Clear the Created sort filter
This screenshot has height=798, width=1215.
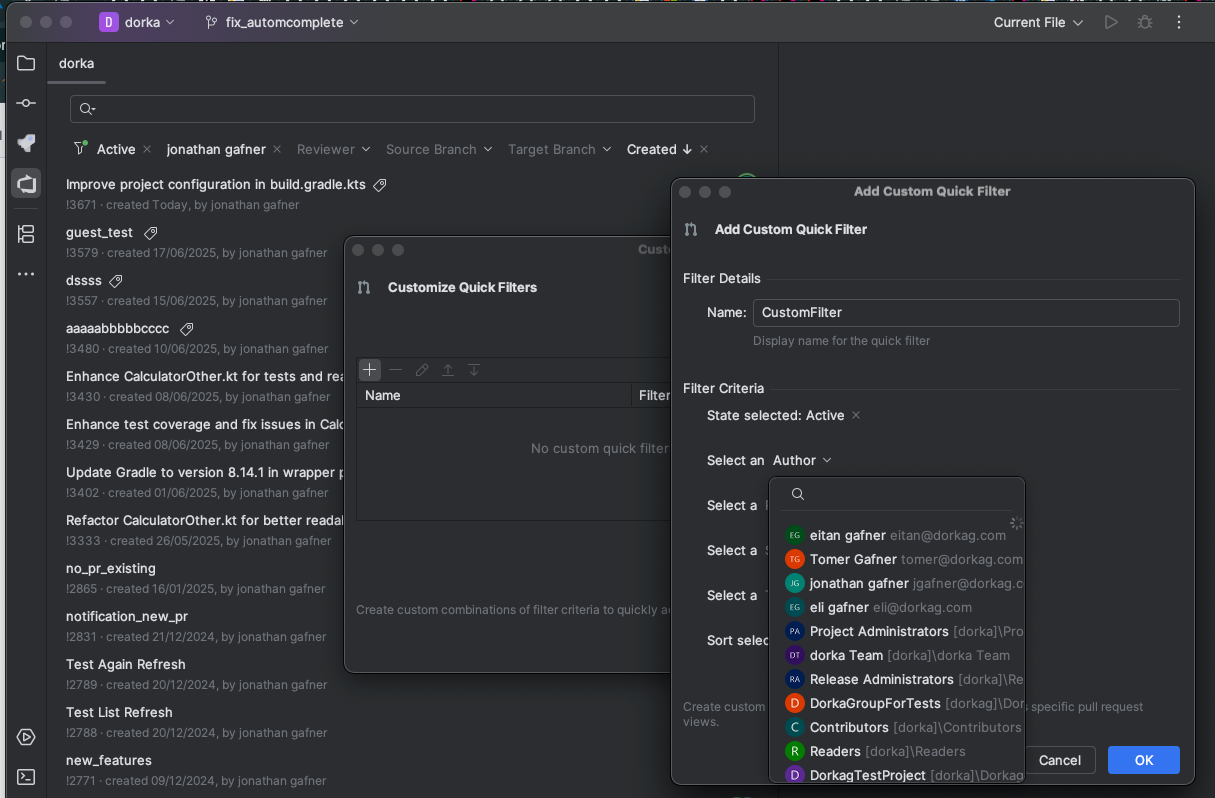[704, 149]
